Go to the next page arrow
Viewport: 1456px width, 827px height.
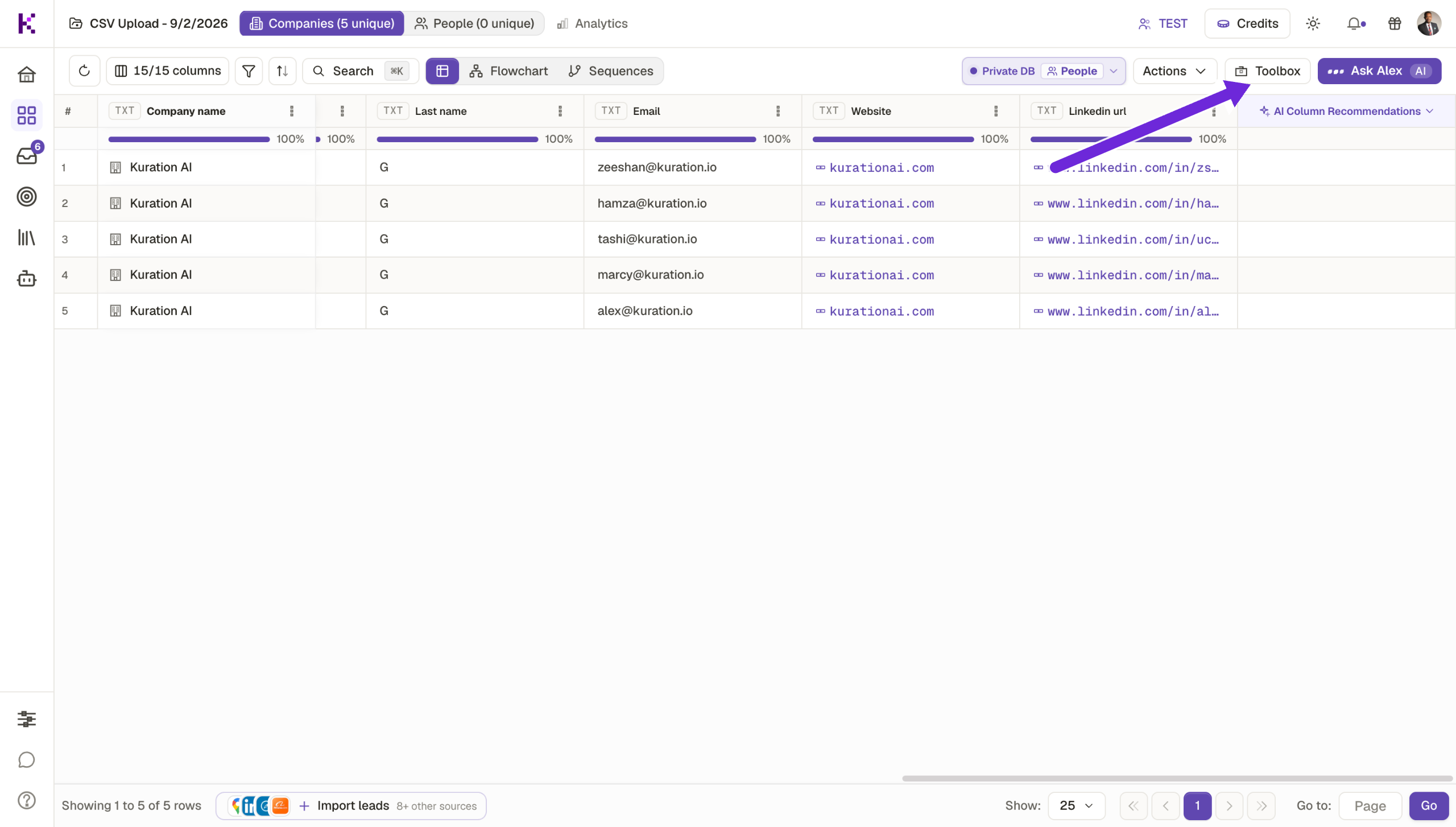(x=1229, y=806)
